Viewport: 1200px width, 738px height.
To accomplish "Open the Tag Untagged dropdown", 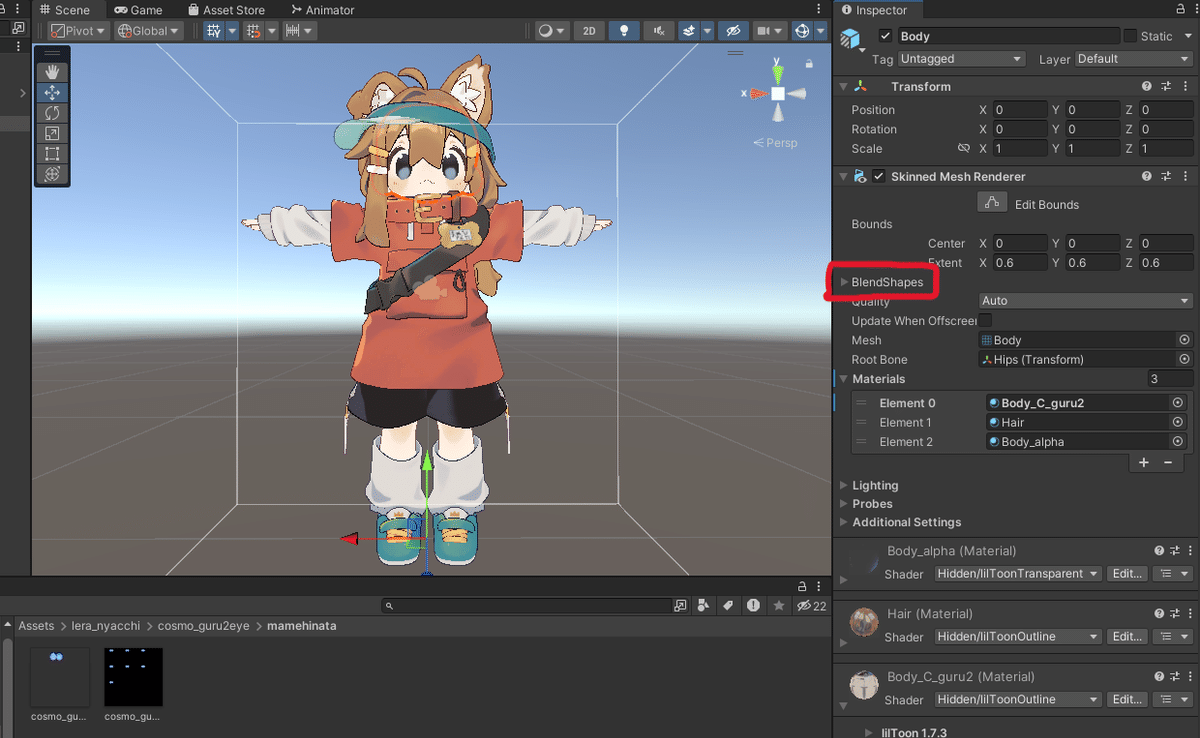I will (x=961, y=59).
